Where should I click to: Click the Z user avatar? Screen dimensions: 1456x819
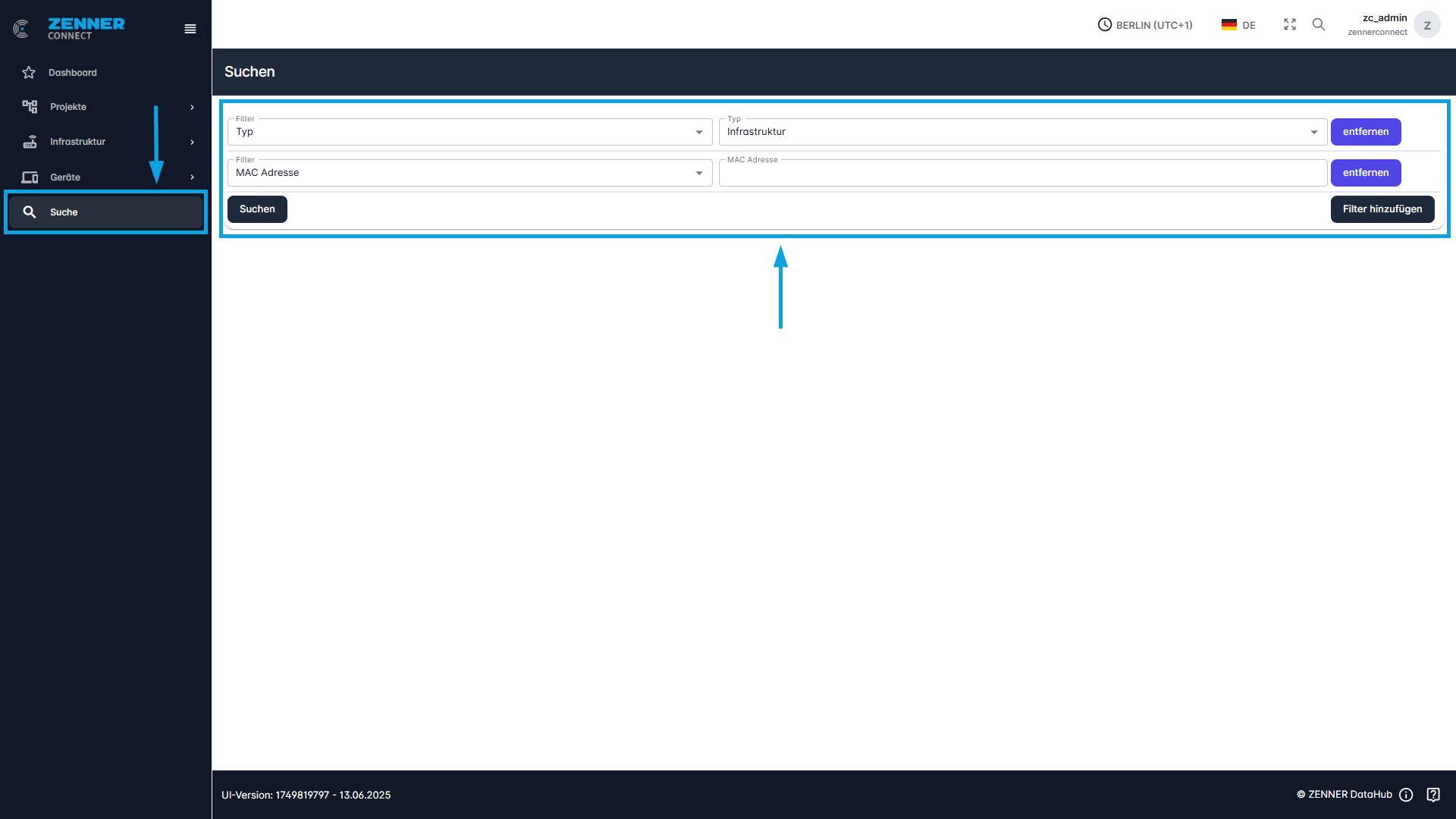click(1426, 25)
